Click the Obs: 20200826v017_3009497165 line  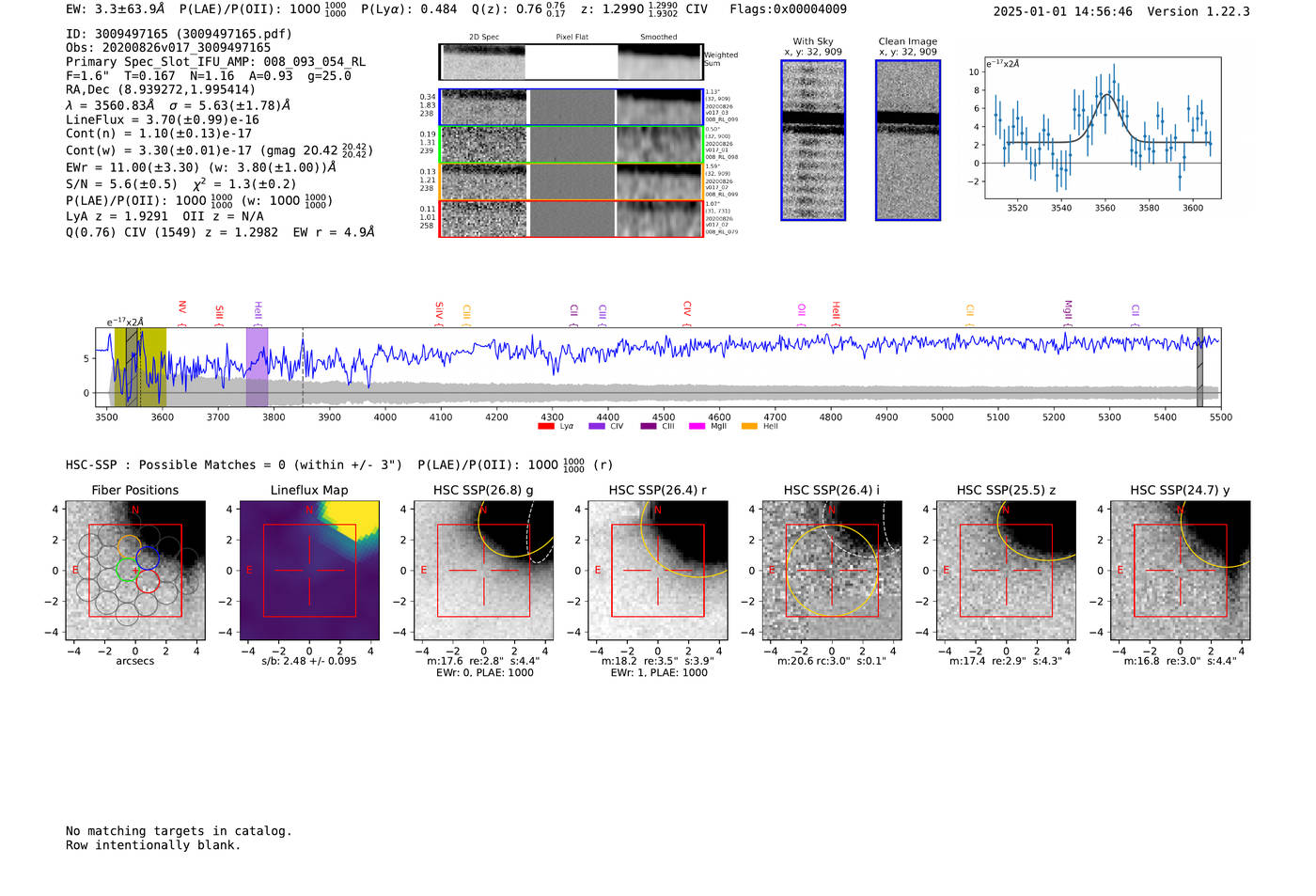(x=168, y=48)
